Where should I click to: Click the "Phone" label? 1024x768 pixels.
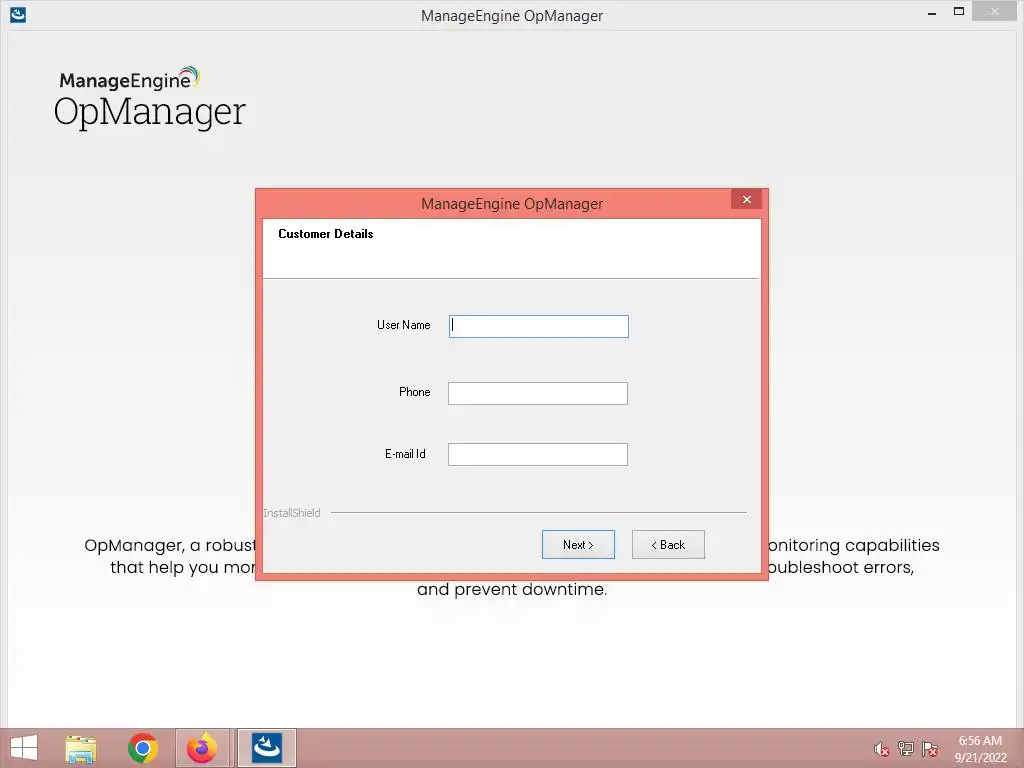tap(415, 392)
